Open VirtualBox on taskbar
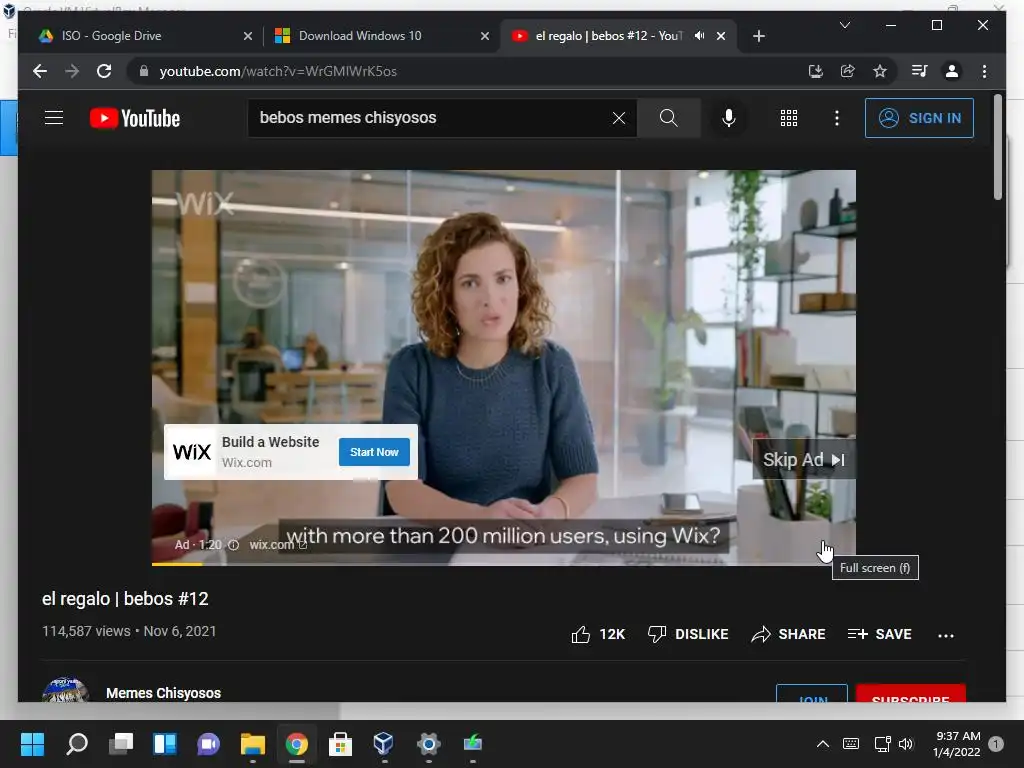 [x=384, y=744]
